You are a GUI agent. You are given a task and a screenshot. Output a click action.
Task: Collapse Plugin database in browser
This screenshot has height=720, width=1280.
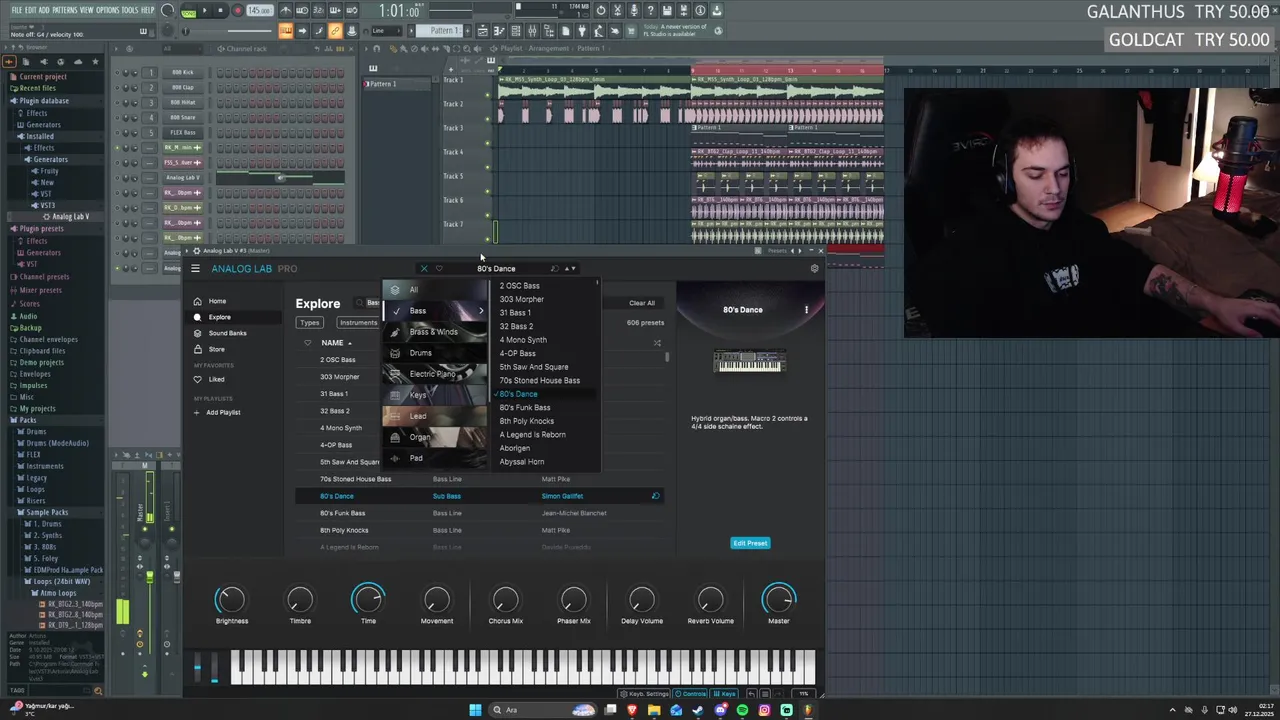(42, 100)
